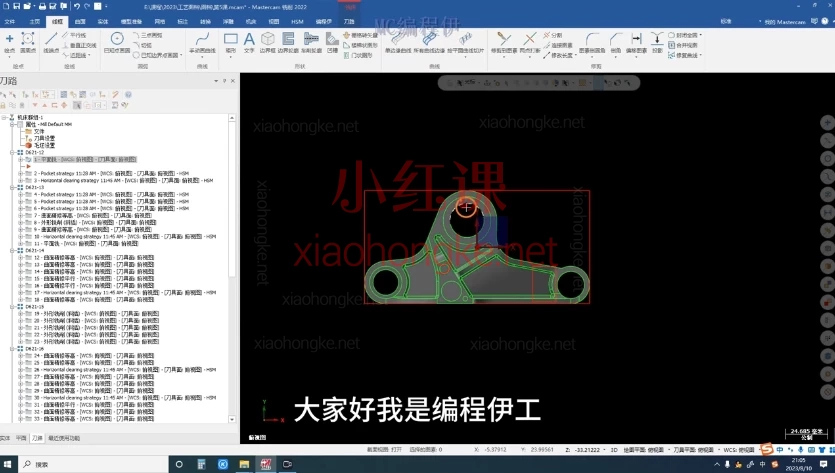Select the Circle Center Point tool

117,43
